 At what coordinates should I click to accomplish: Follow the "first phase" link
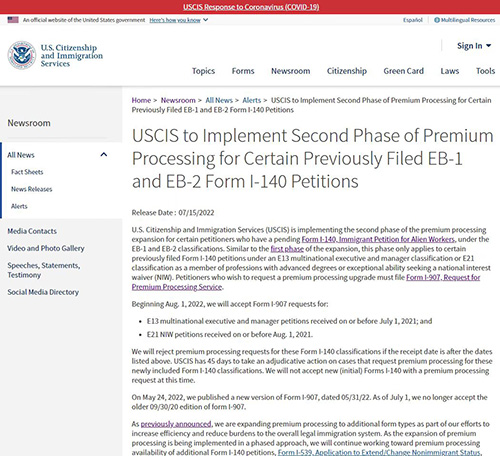pyautogui.click(x=287, y=249)
